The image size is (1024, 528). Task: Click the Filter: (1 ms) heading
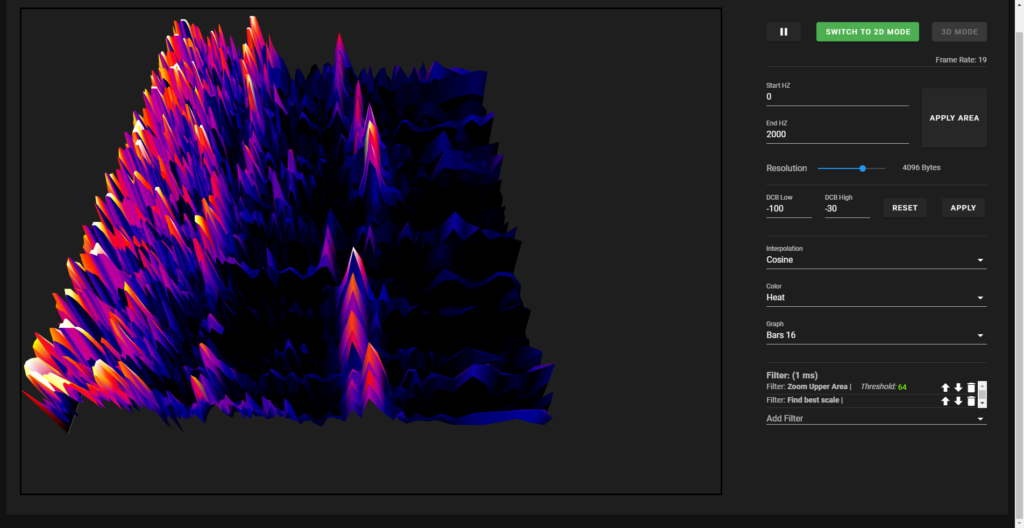pyautogui.click(x=792, y=376)
